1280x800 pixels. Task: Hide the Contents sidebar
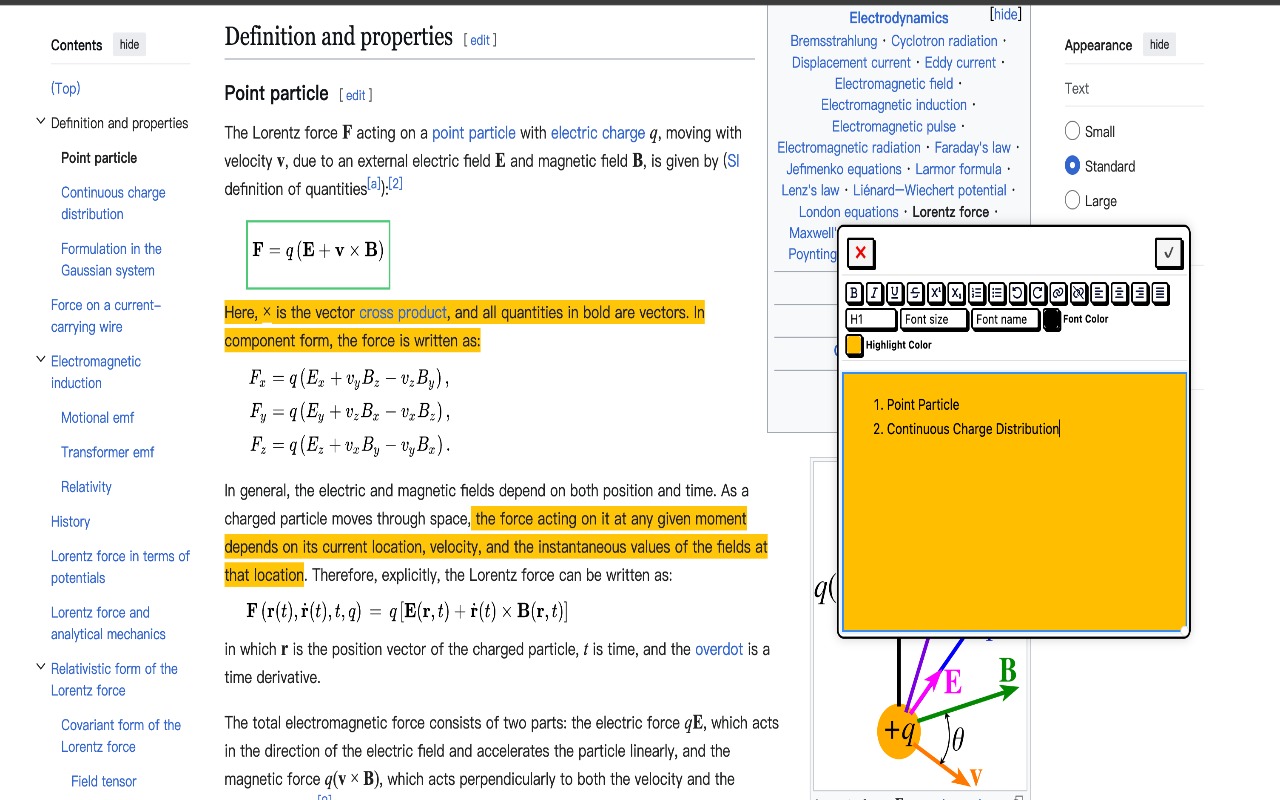pos(129,44)
